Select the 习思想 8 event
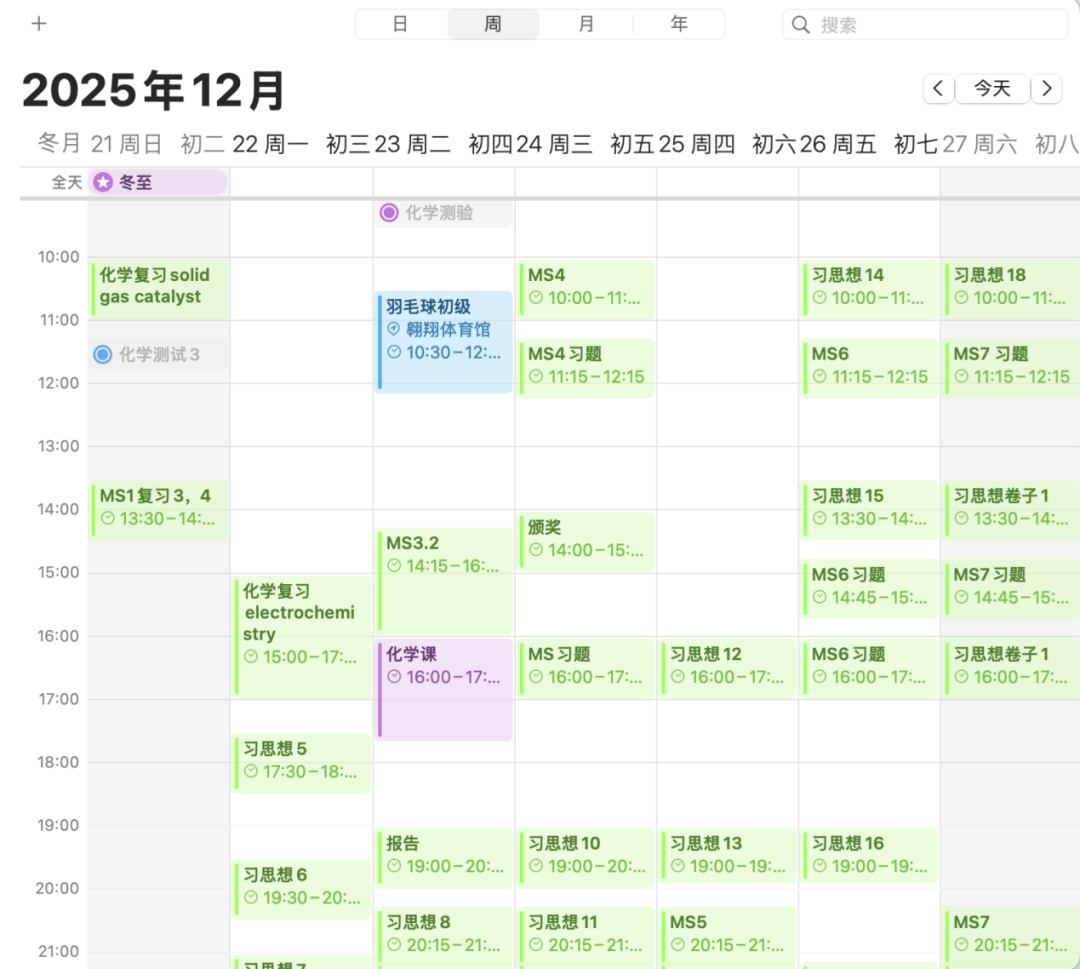 pos(444,934)
